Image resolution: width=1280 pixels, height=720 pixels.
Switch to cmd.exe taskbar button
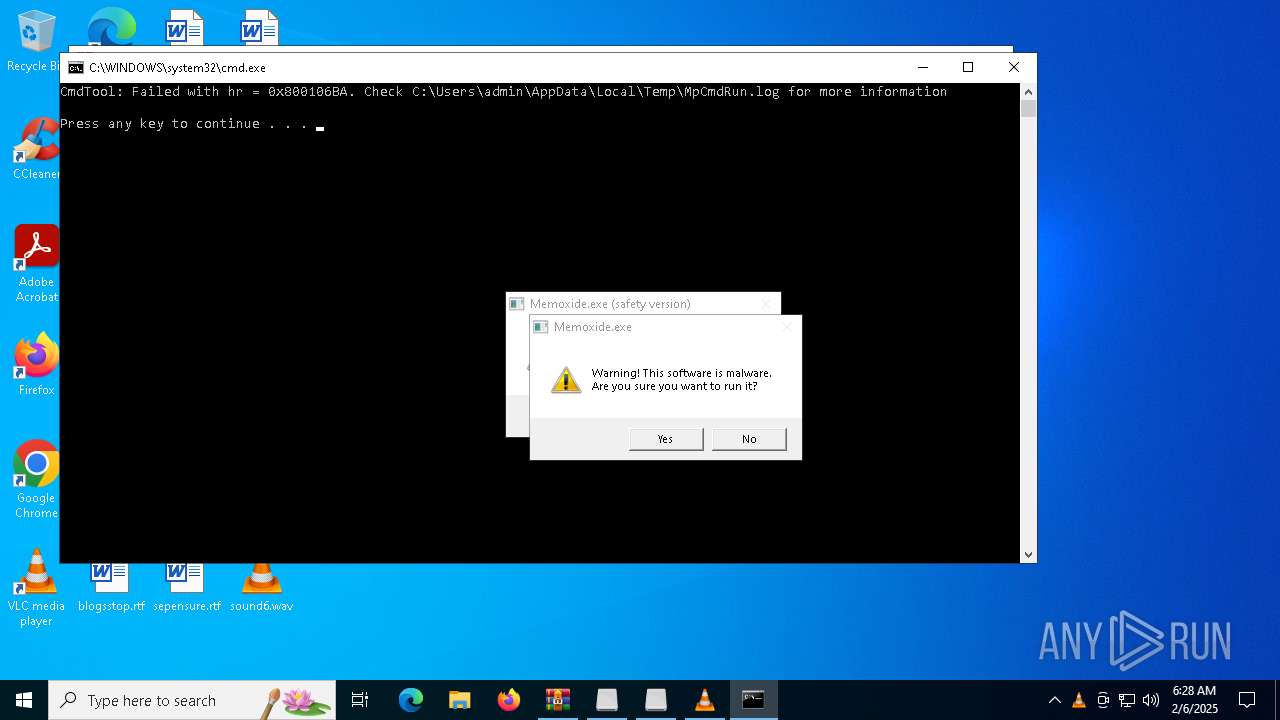click(754, 700)
